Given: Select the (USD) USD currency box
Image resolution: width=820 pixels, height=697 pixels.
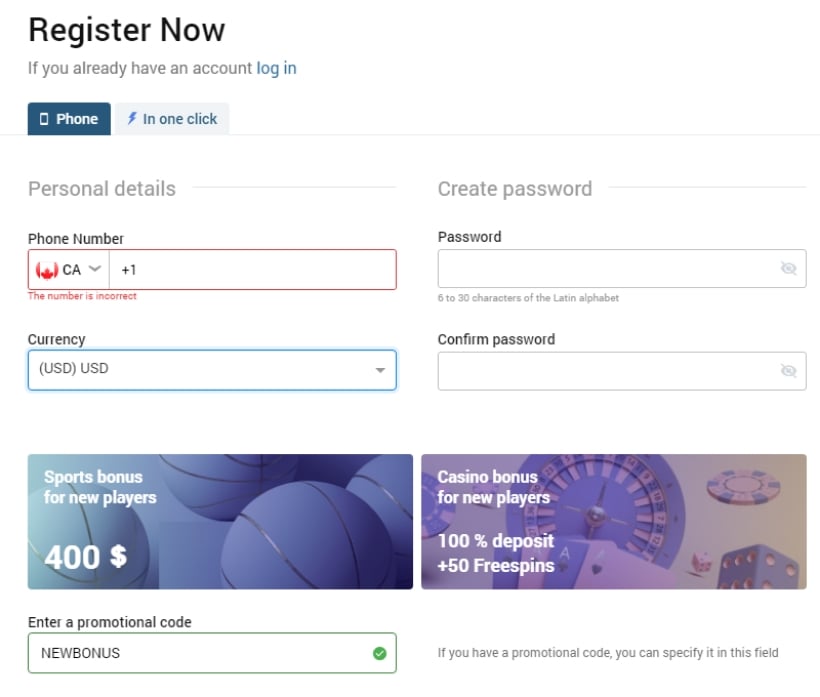Looking at the screenshot, I should point(212,370).
